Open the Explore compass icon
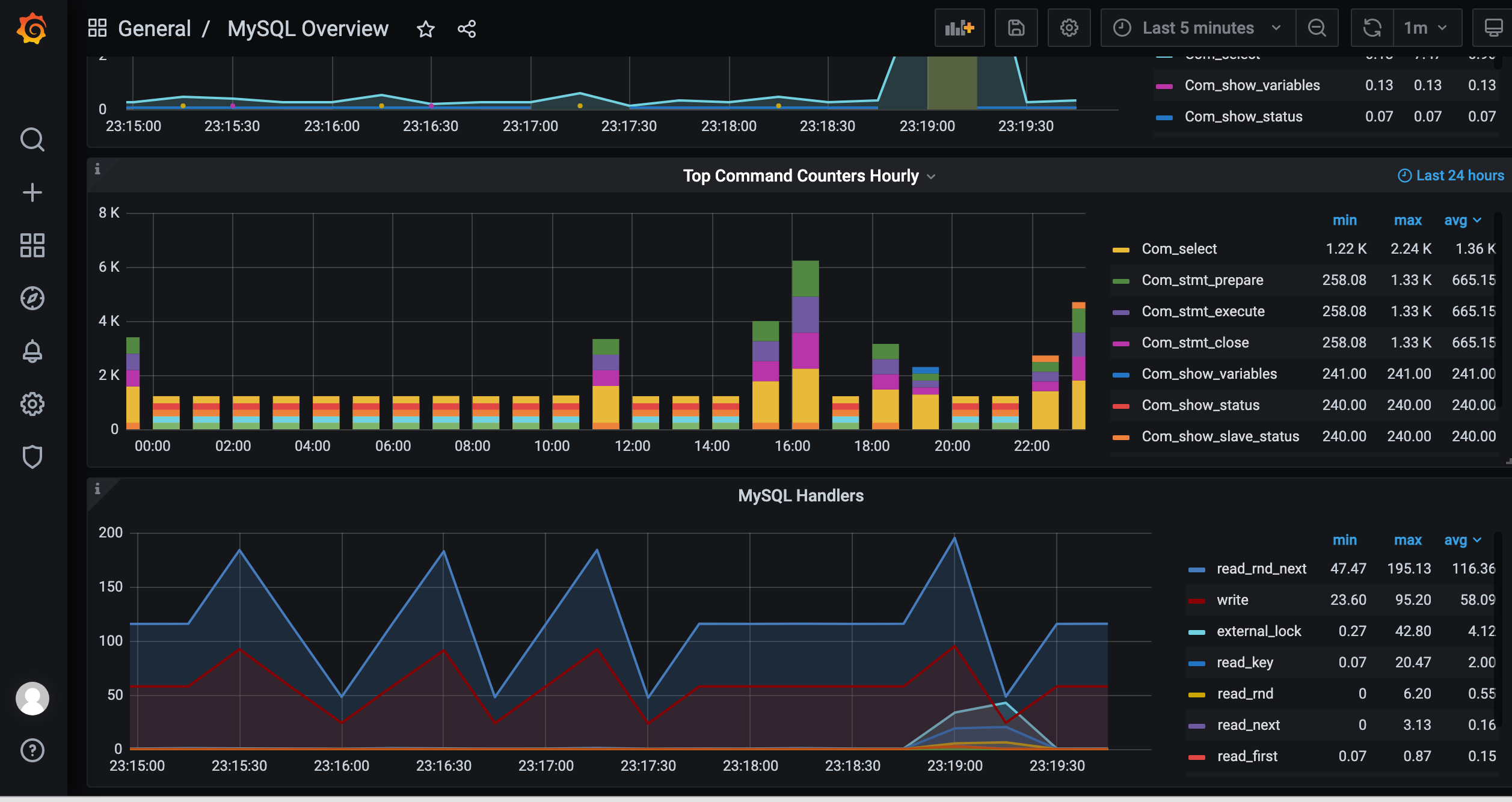The width and height of the screenshot is (1512, 802). click(x=32, y=298)
